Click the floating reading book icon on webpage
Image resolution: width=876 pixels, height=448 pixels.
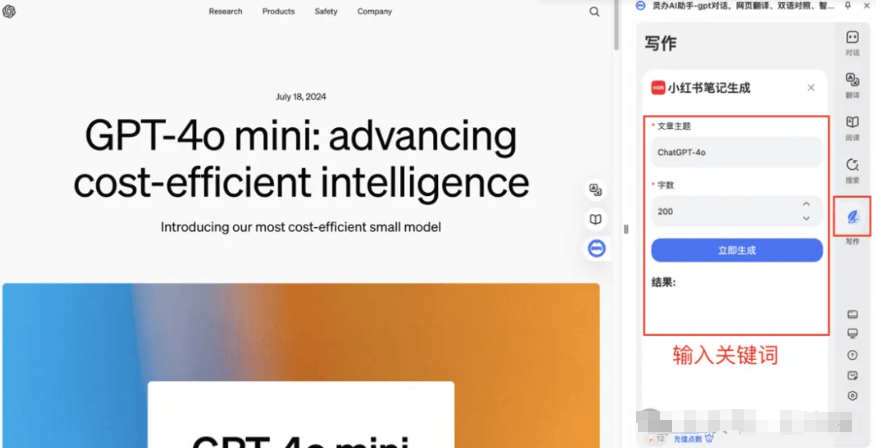pyautogui.click(x=596, y=220)
